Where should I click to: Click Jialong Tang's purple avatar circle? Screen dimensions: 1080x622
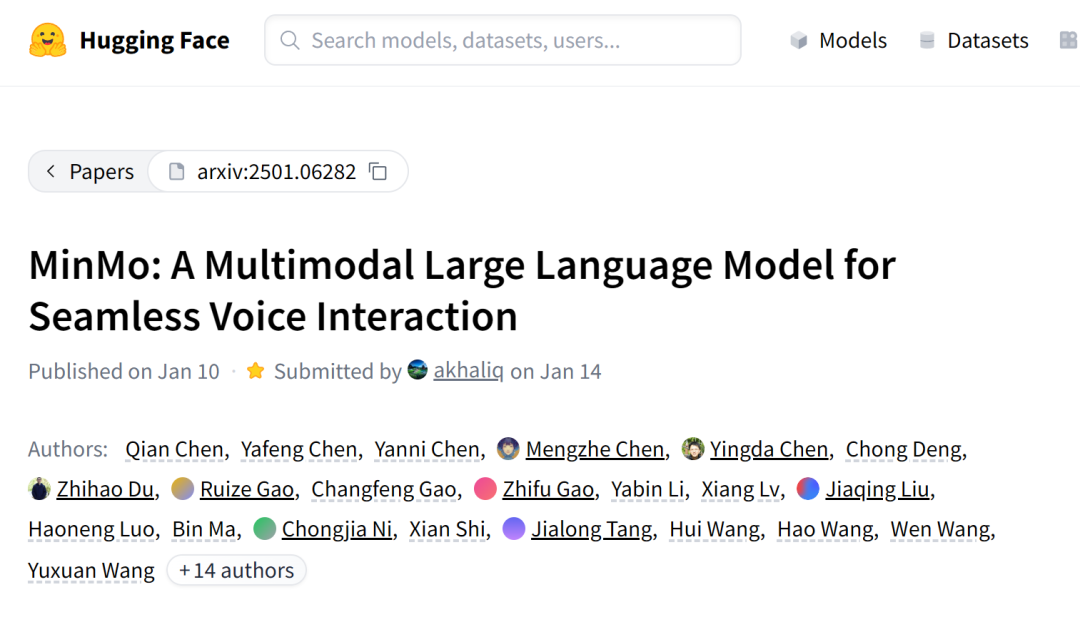pyautogui.click(x=514, y=528)
